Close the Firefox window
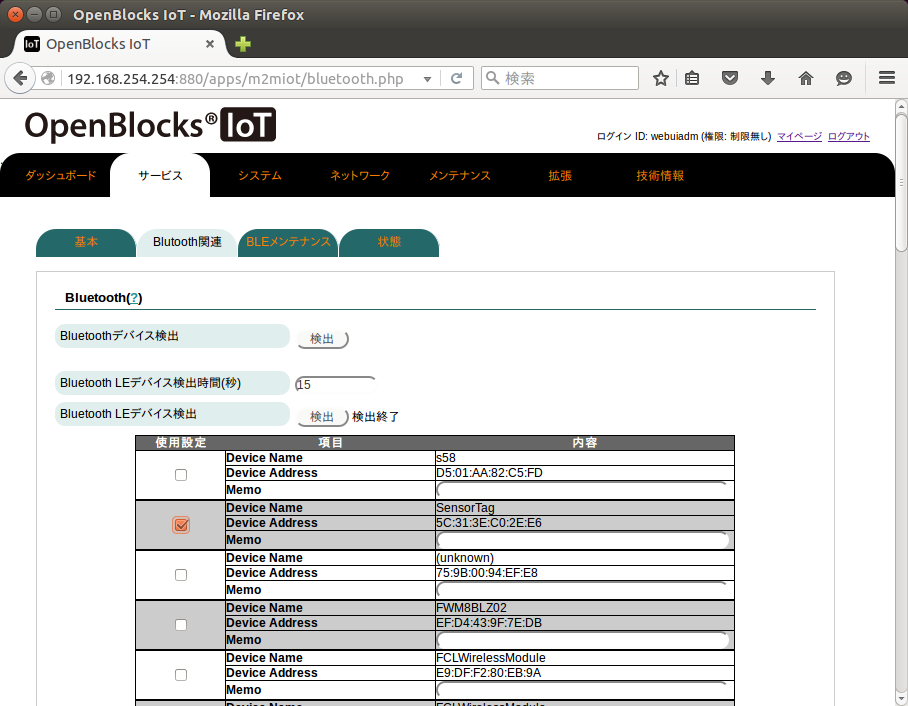Screen dimensions: 908x706 click(16, 14)
